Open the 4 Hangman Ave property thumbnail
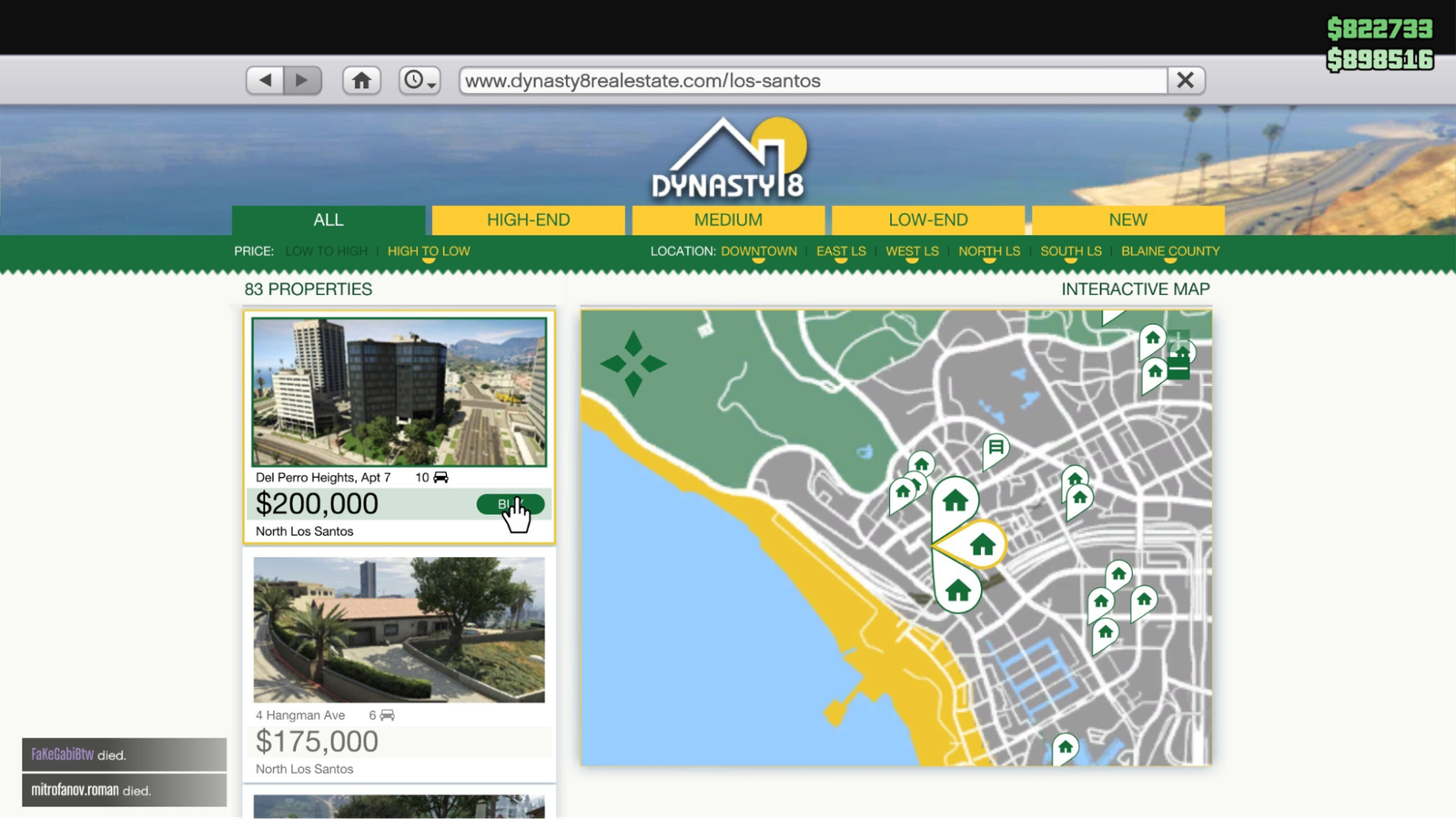Screen dimensions: 1456x819 tap(399, 630)
